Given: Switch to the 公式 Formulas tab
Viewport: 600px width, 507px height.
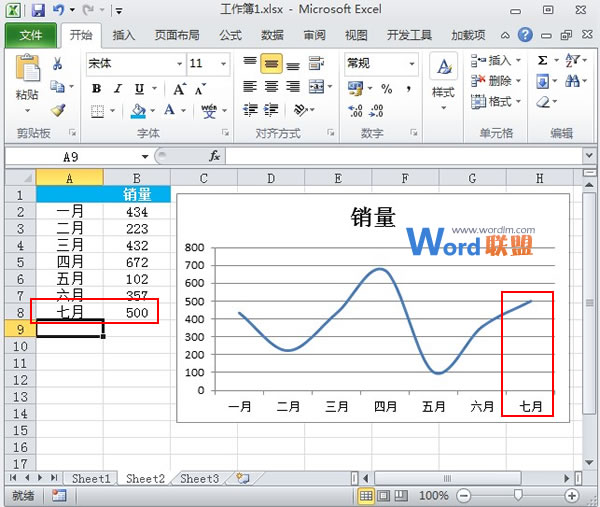Looking at the screenshot, I should pyautogui.click(x=231, y=35).
